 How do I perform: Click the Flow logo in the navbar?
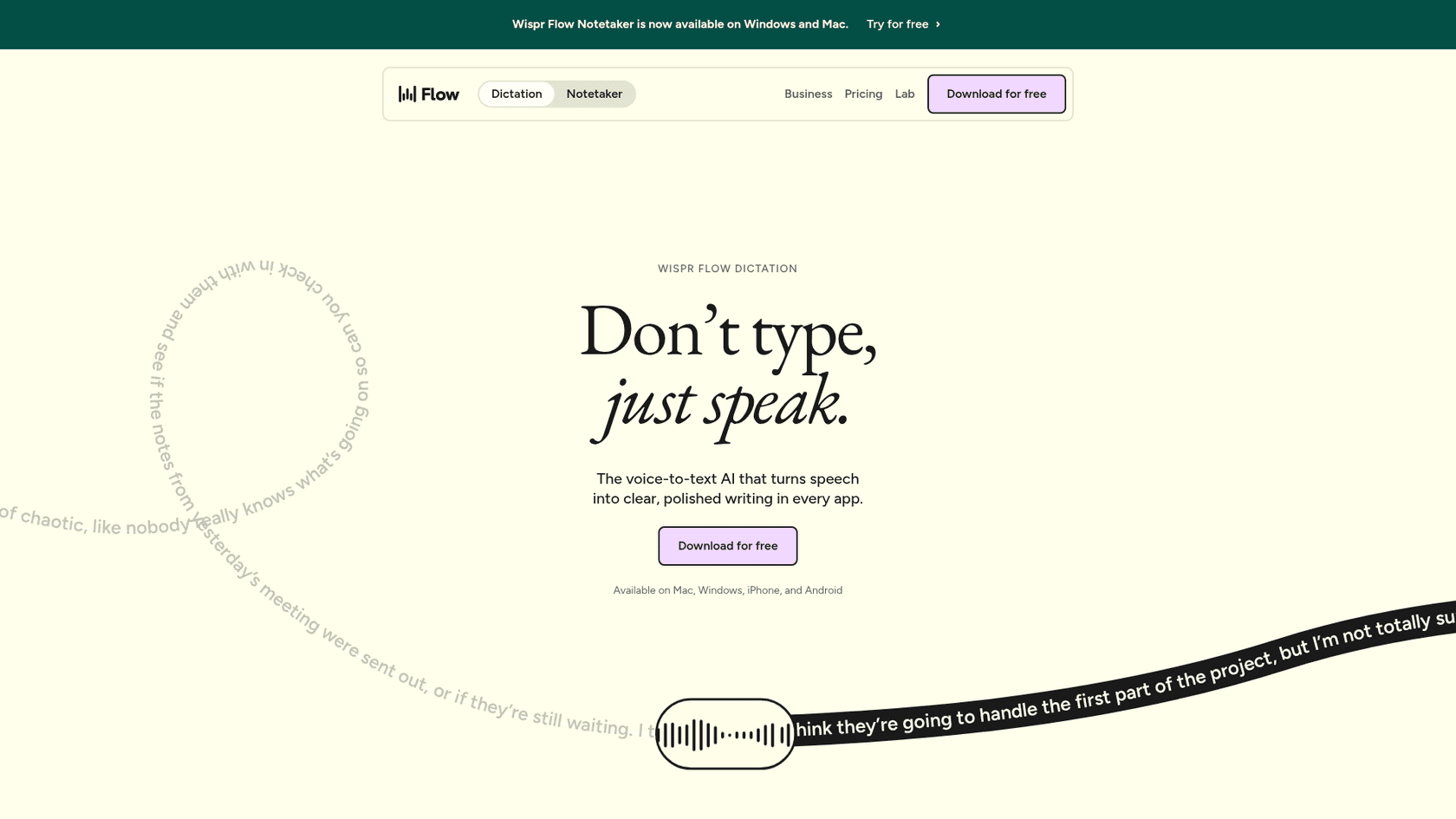click(x=428, y=94)
